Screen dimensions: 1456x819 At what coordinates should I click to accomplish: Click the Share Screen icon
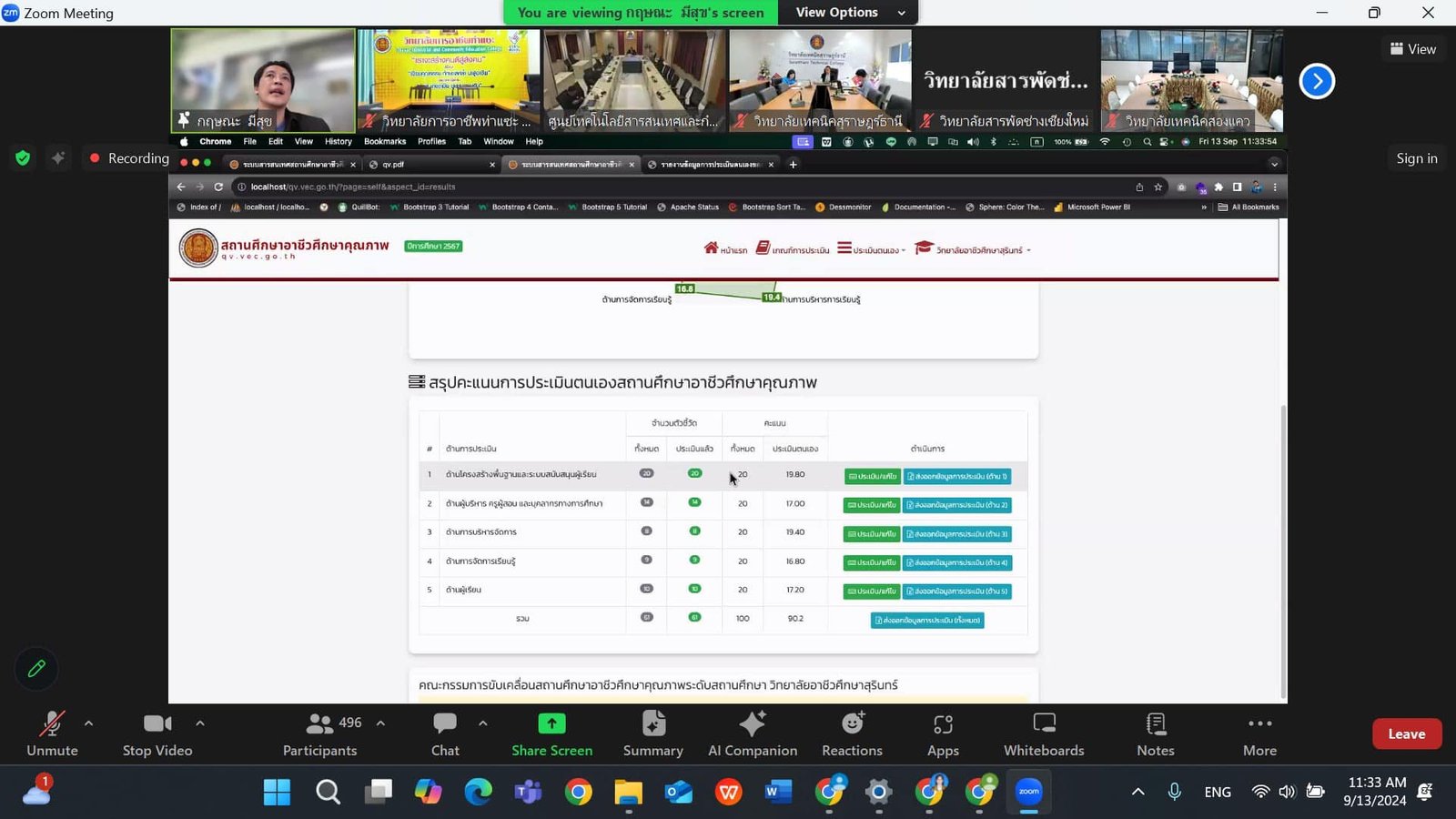(551, 723)
